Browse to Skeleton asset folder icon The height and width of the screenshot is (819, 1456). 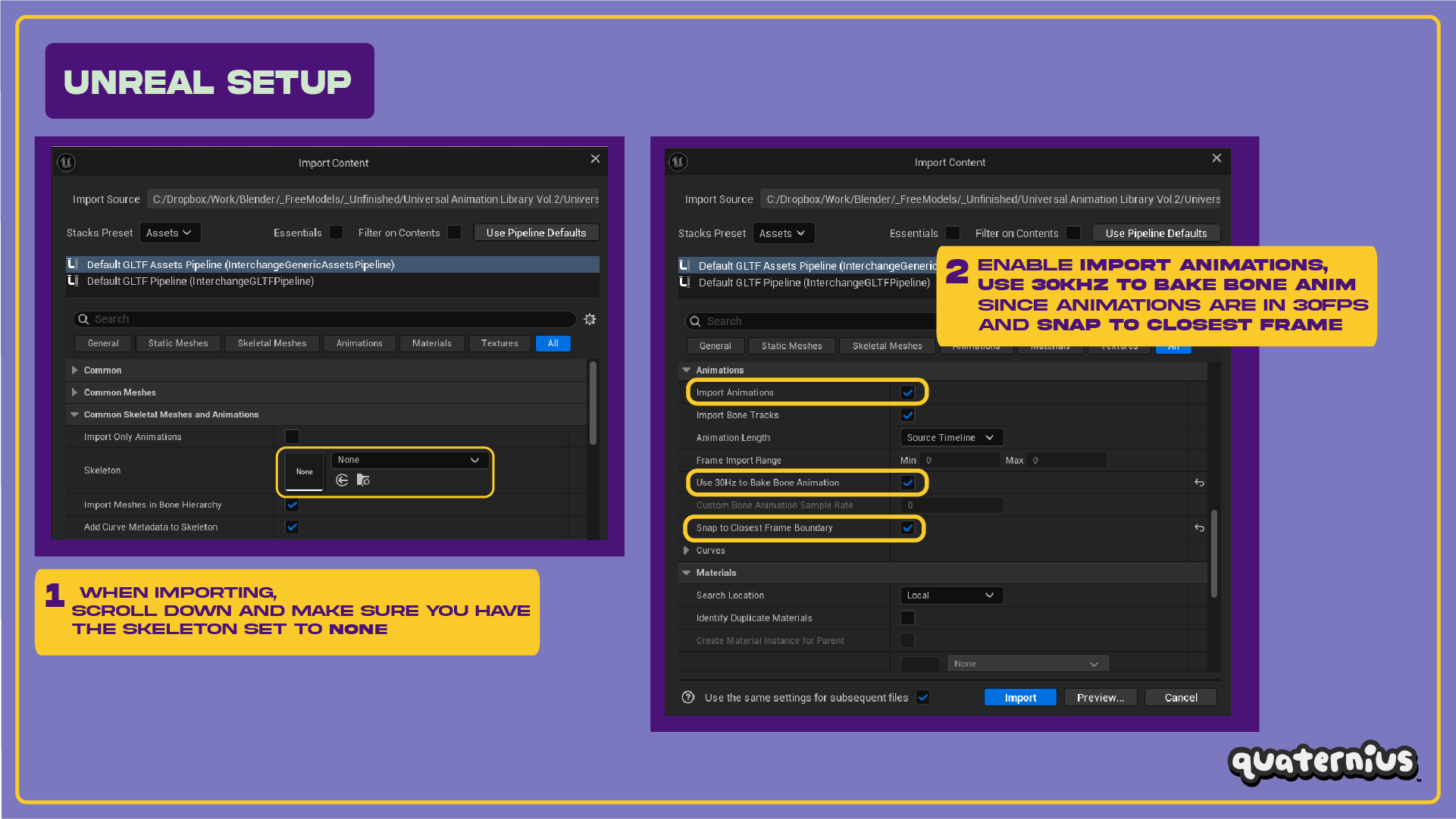(x=364, y=480)
